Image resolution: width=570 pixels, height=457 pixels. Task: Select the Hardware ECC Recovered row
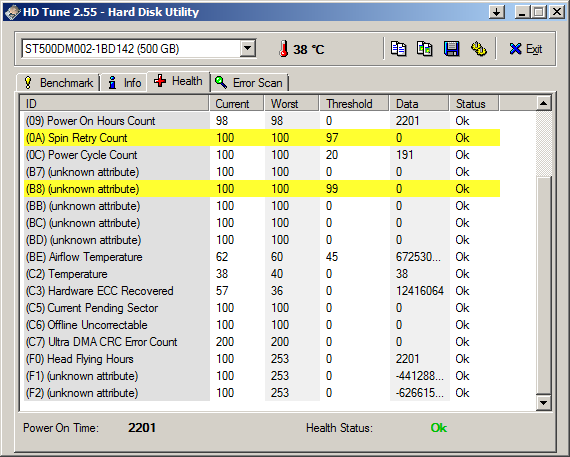[x=262, y=291]
